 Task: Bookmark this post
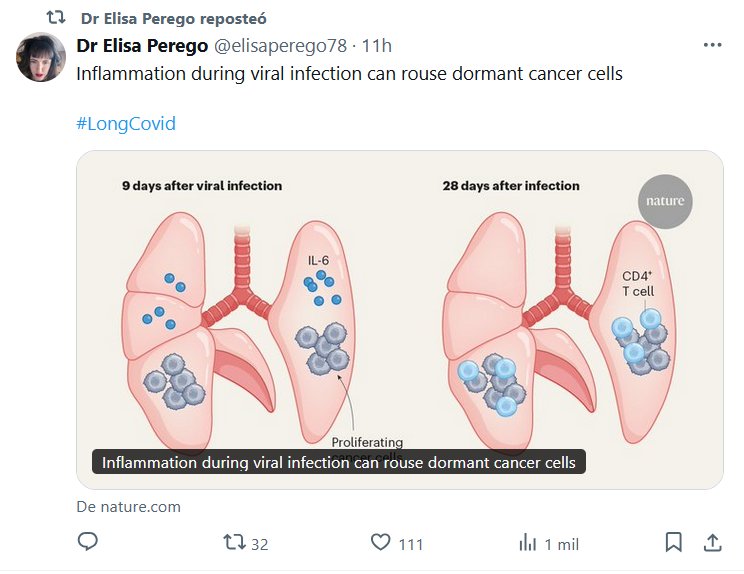674,542
